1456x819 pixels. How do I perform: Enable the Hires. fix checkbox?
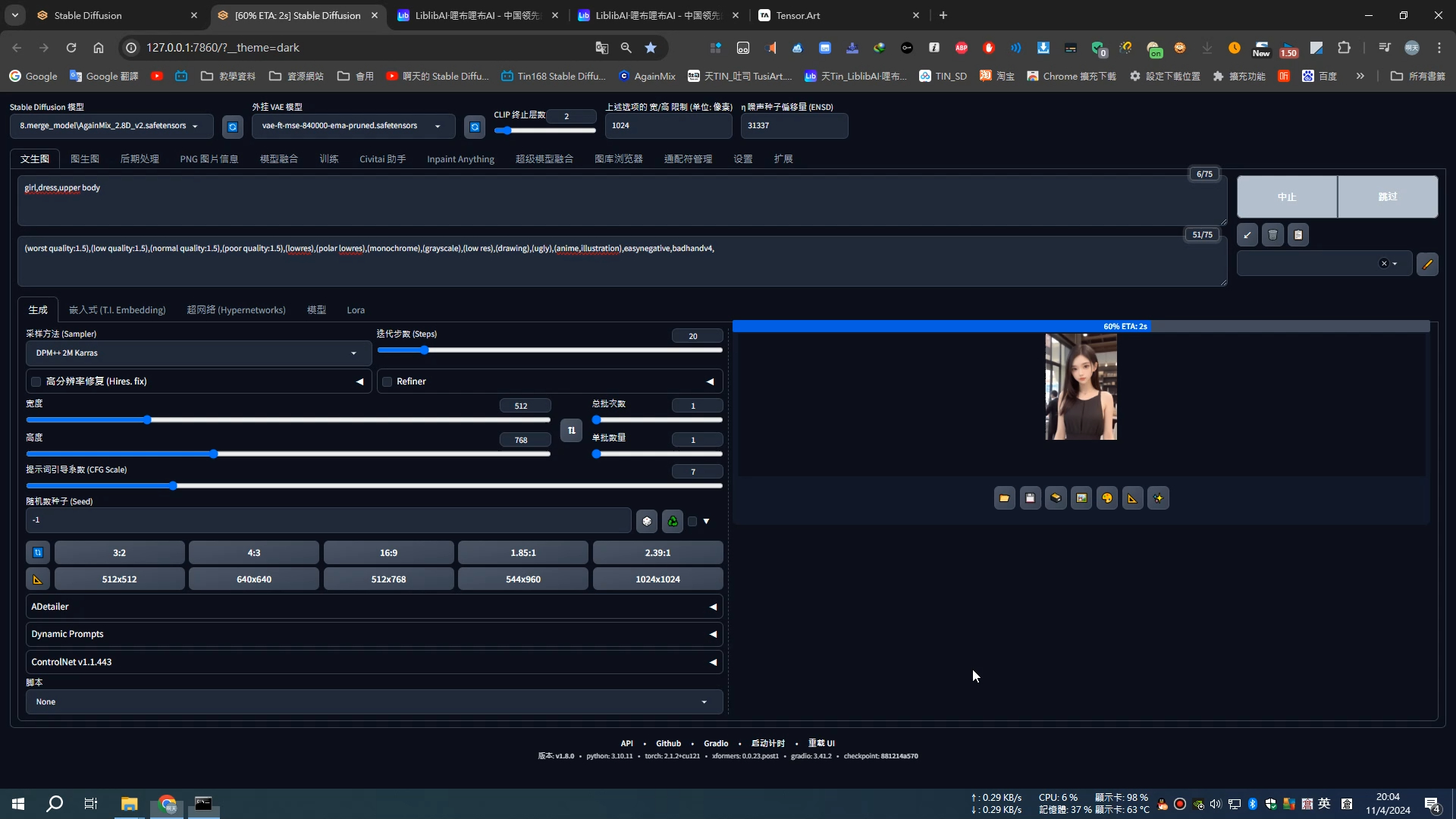click(36, 381)
